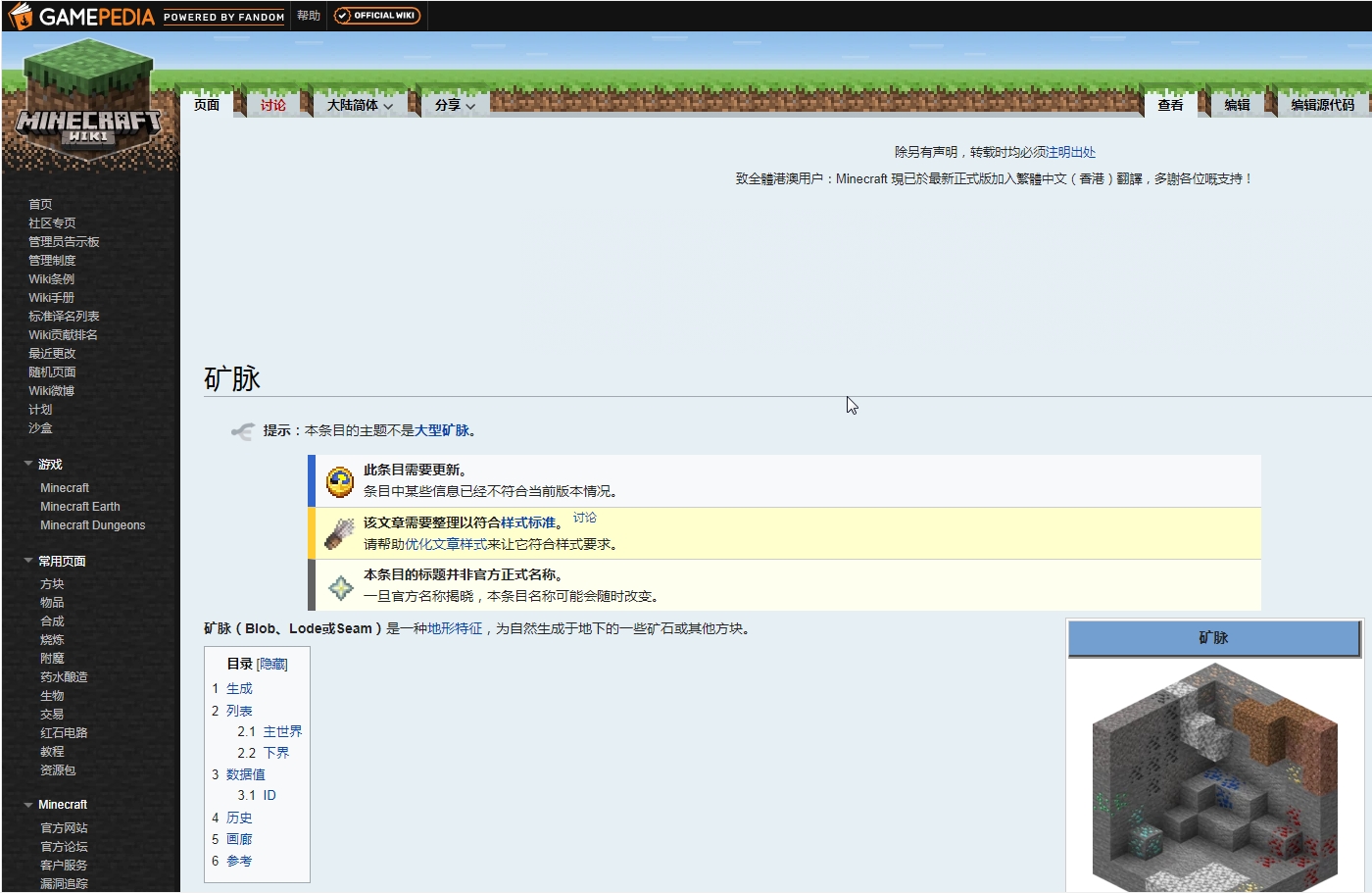Open 管理制度 in the sidebar
Image resolution: width=1372 pixels, height=893 pixels.
(52, 261)
